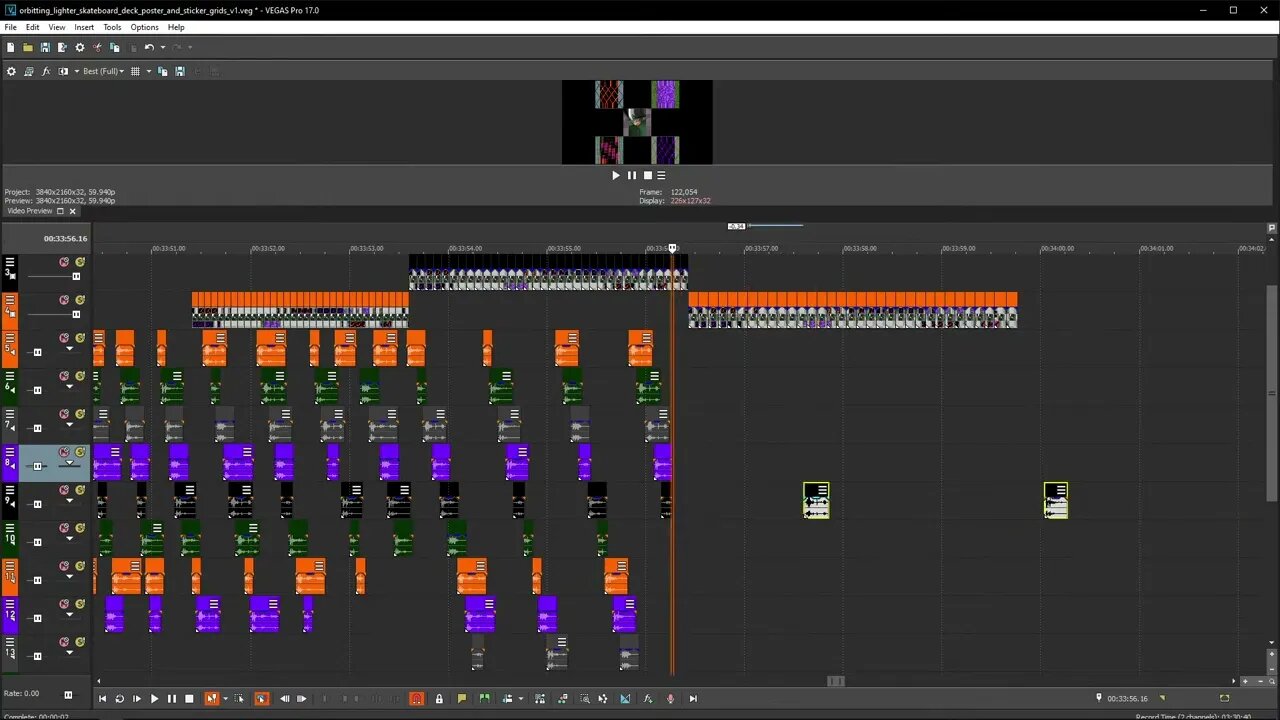Play the video in the preview window
The height and width of the screenshot is (720, 1280).
616,175
